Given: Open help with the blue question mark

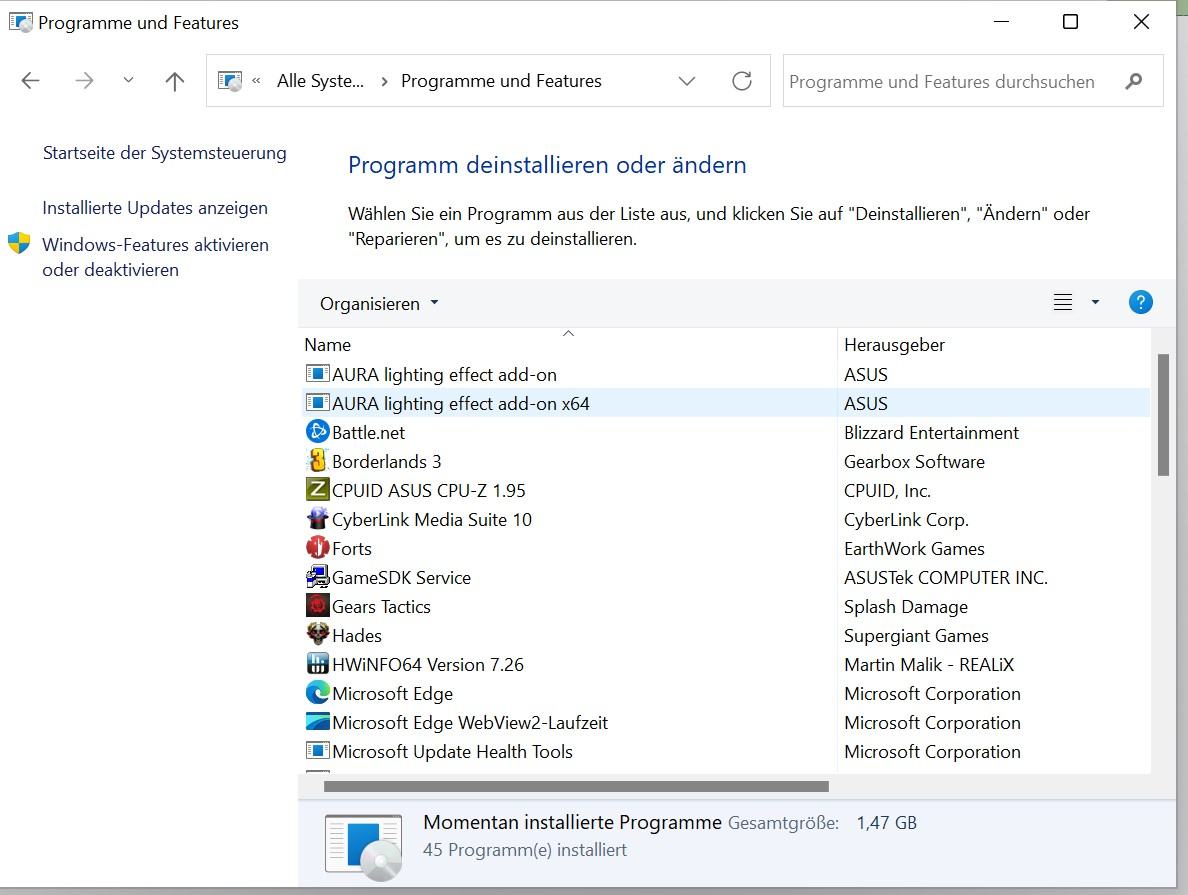Looking at the screenshot, I should click(x=1140, y=302).
